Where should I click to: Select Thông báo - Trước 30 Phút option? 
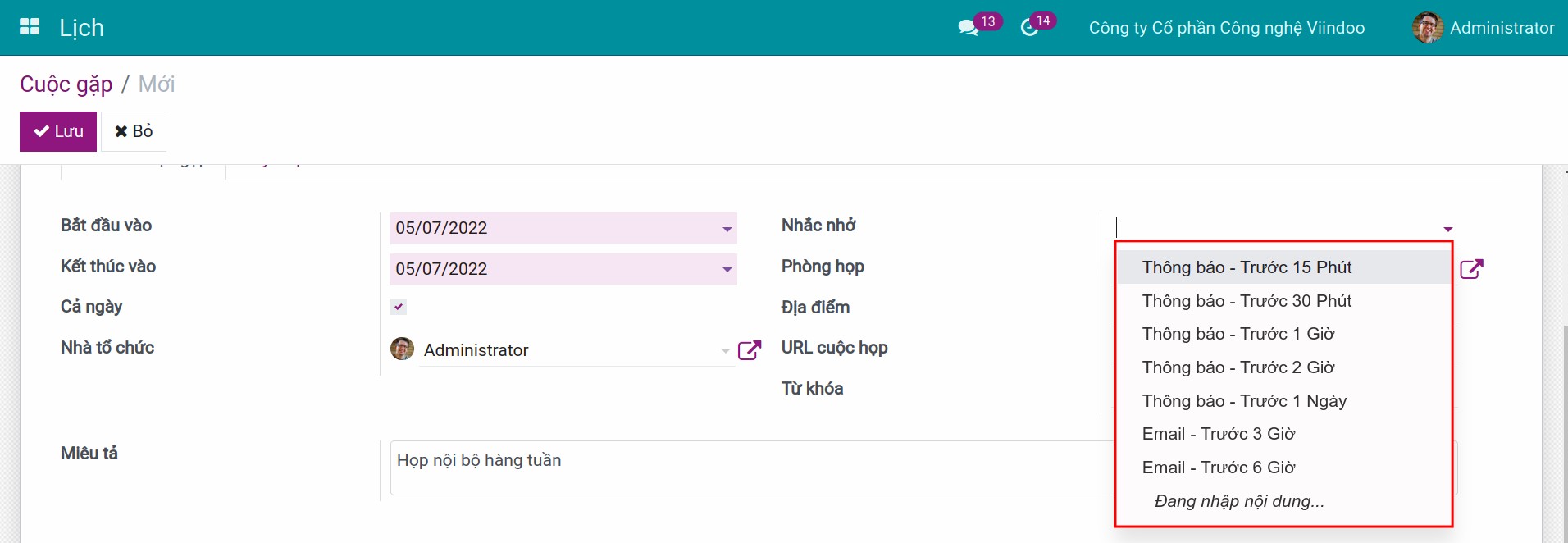(x=1283, y=301)
